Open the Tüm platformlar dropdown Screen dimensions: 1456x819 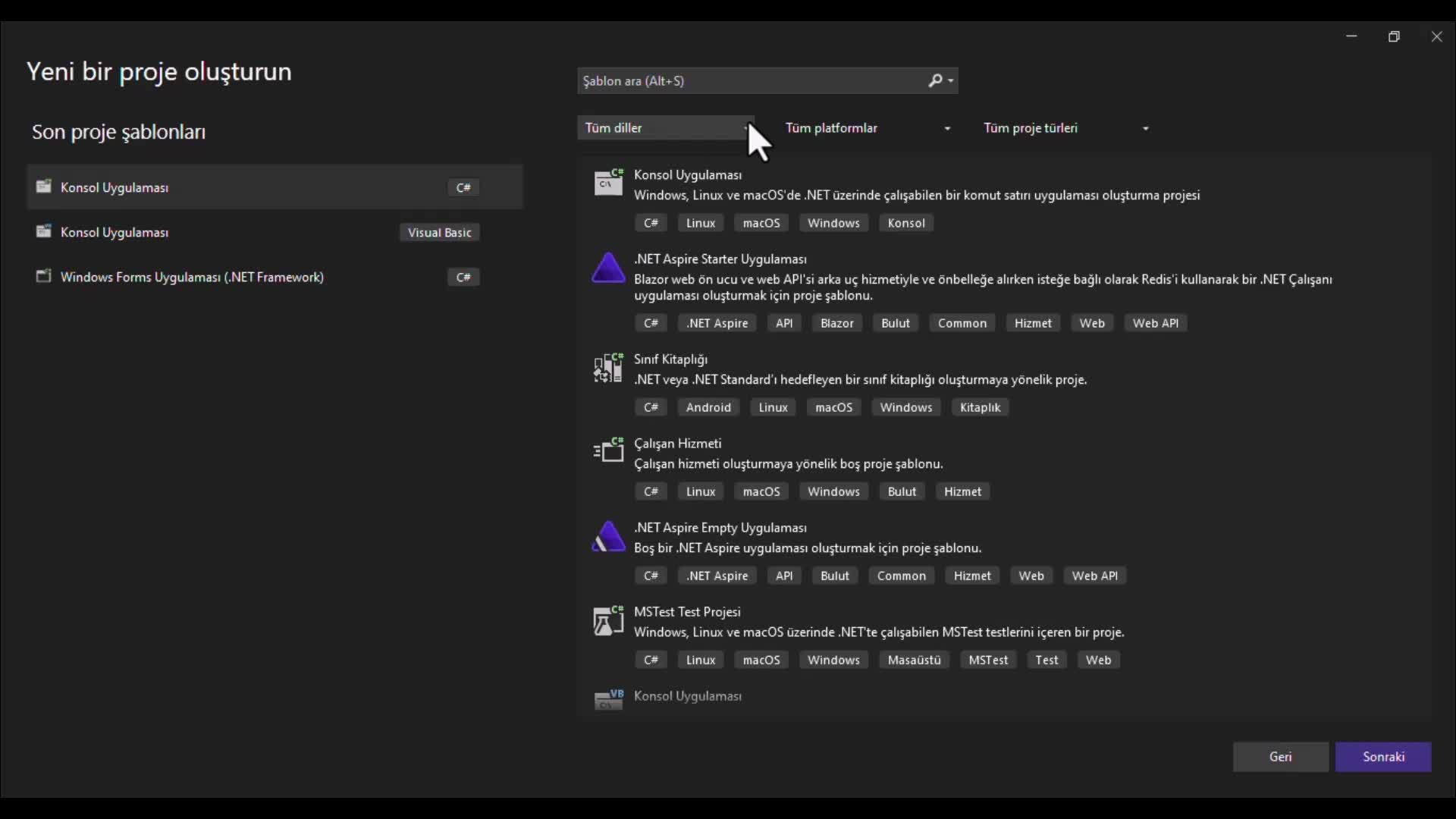coord(868,128)
